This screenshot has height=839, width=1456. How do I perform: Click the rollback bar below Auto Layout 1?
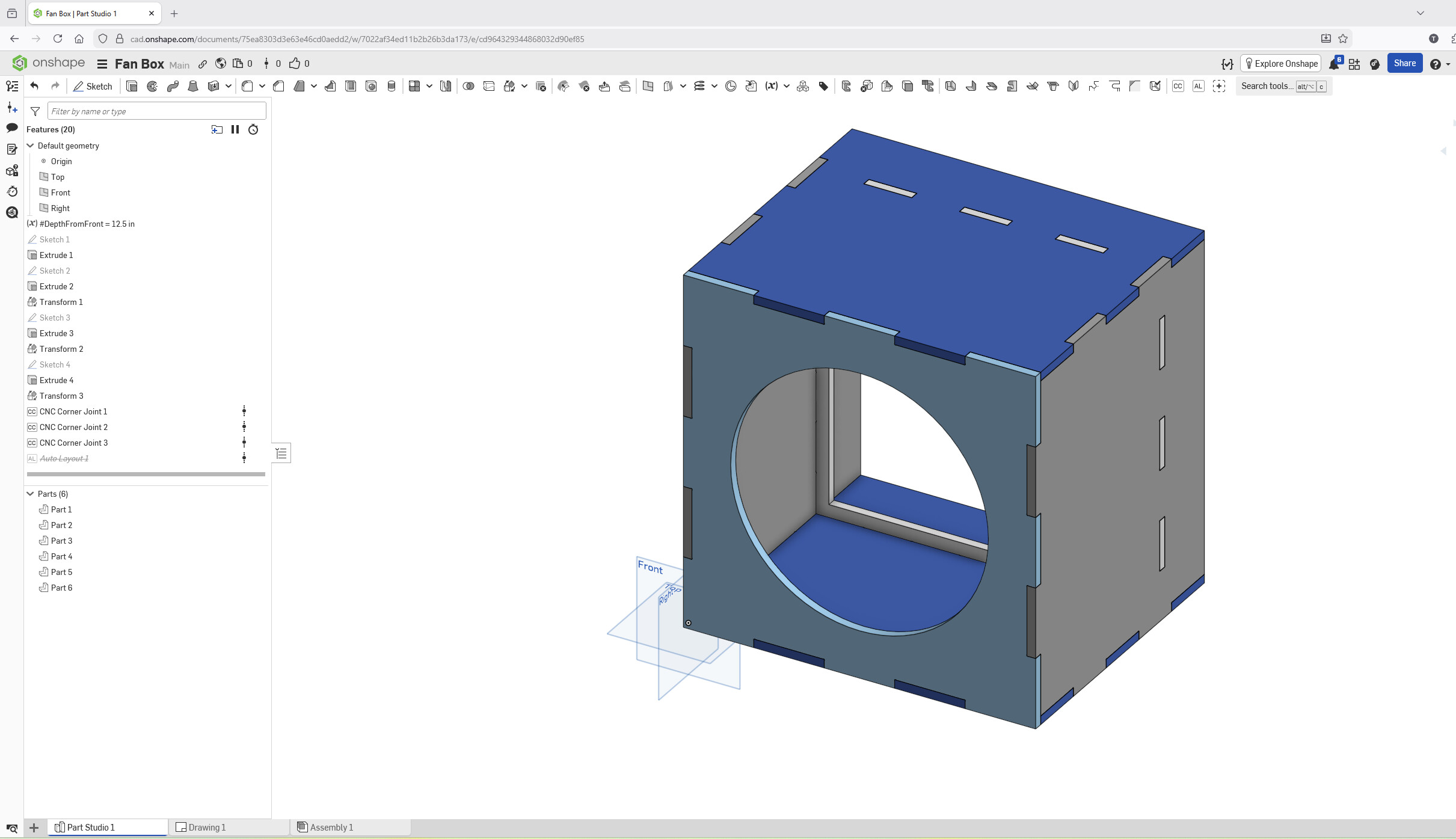[x=146, y=474]
